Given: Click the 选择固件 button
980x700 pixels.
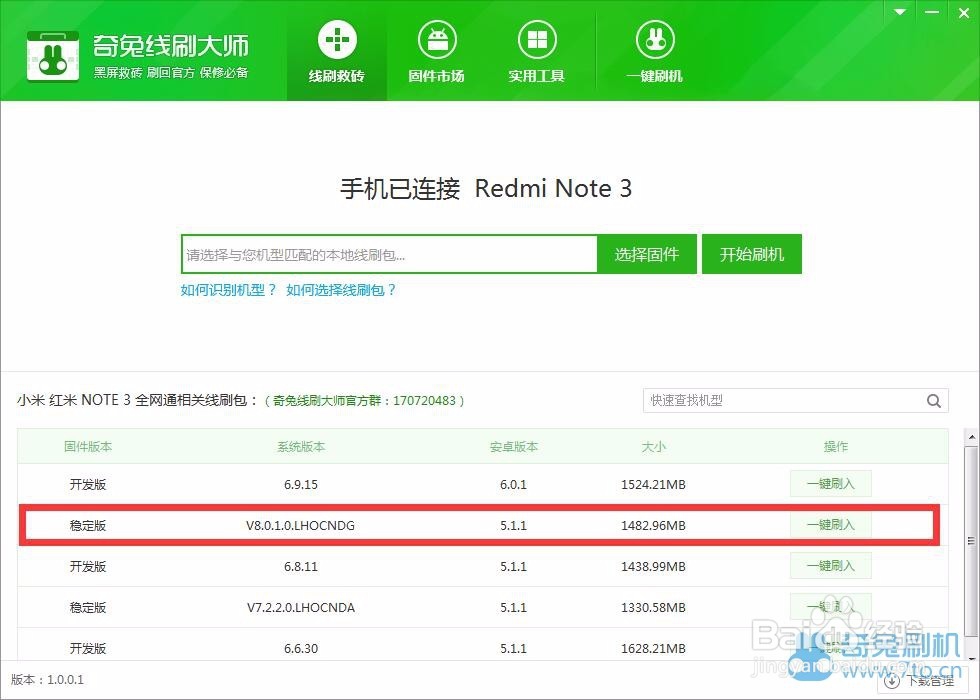Looking at the screenshot, I should click(x=647, y=254).
